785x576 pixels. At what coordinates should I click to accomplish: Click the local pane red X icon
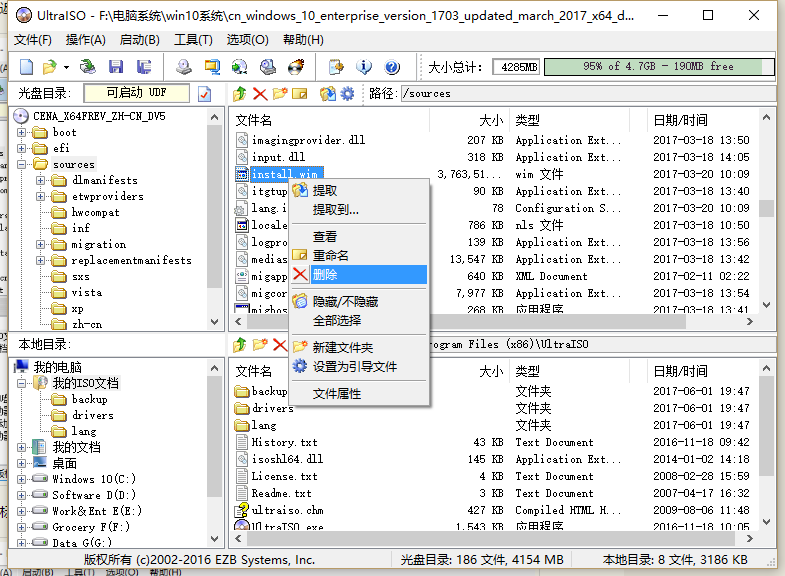(x=280, y=344)
